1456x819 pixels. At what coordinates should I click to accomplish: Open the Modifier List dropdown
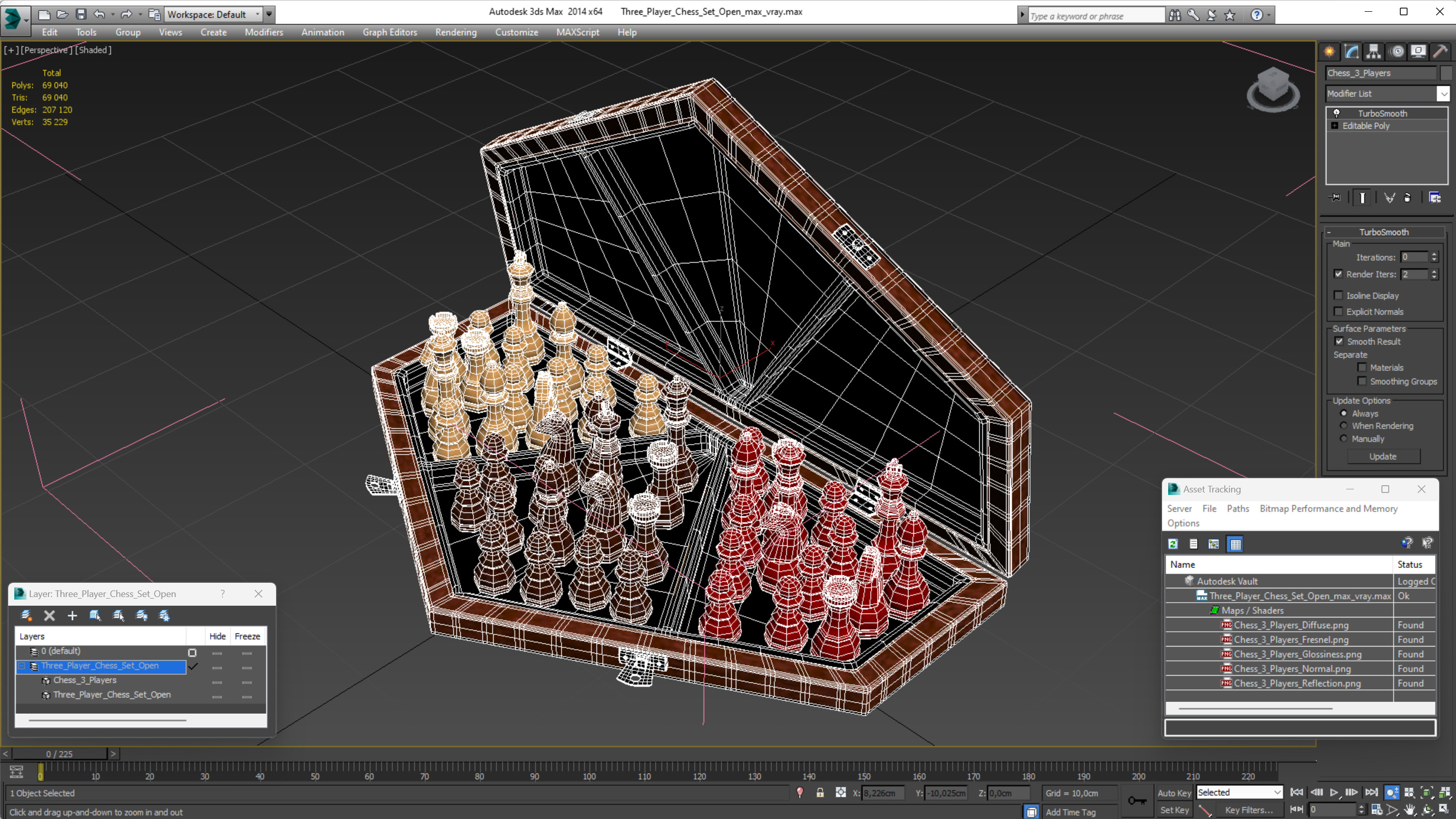pos(1444,94)
